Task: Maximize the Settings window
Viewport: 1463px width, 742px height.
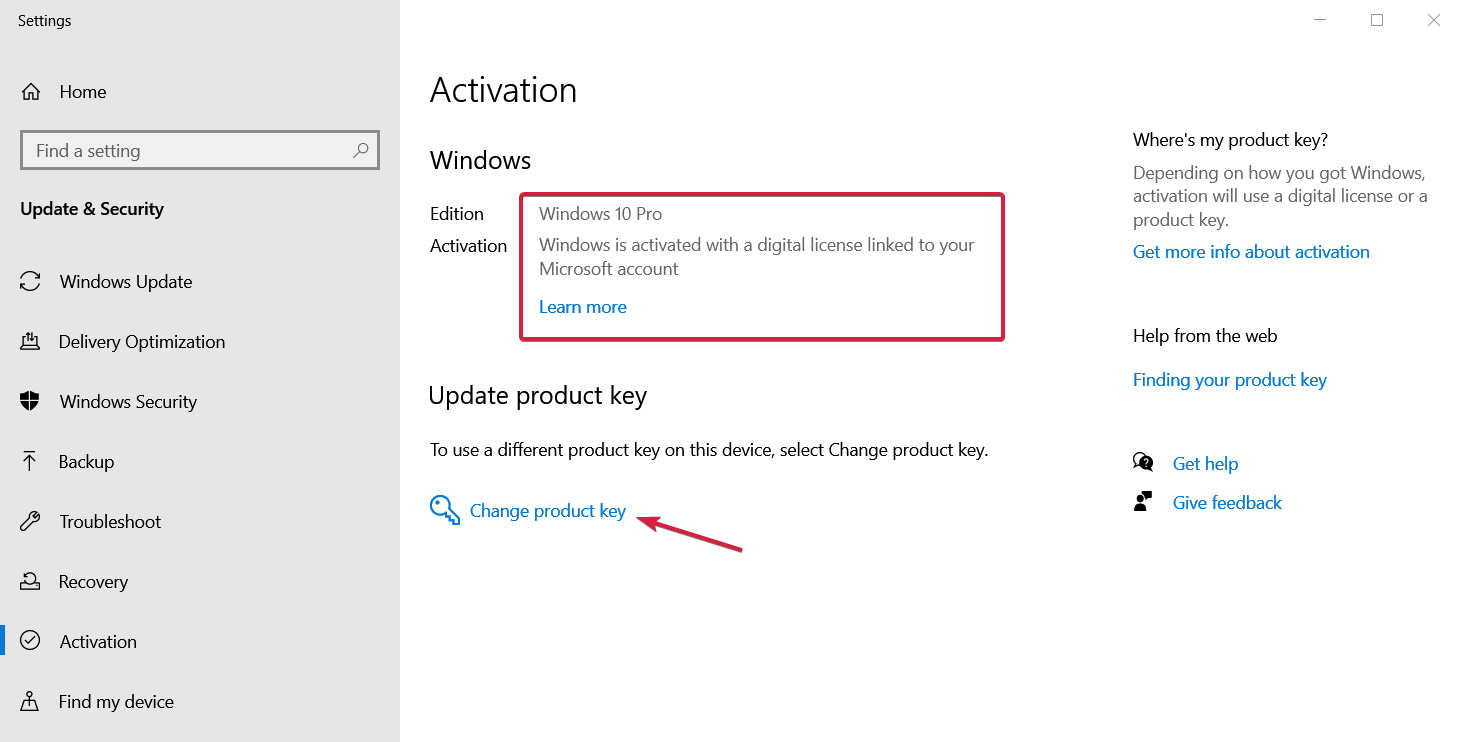Action: pos(1377,20)
